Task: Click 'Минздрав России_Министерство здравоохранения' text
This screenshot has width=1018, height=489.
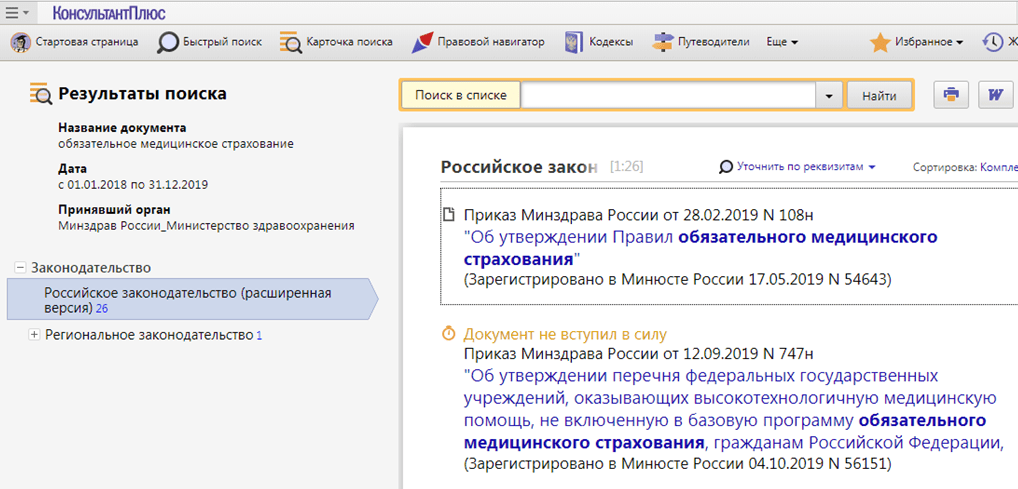Action: 206,226
